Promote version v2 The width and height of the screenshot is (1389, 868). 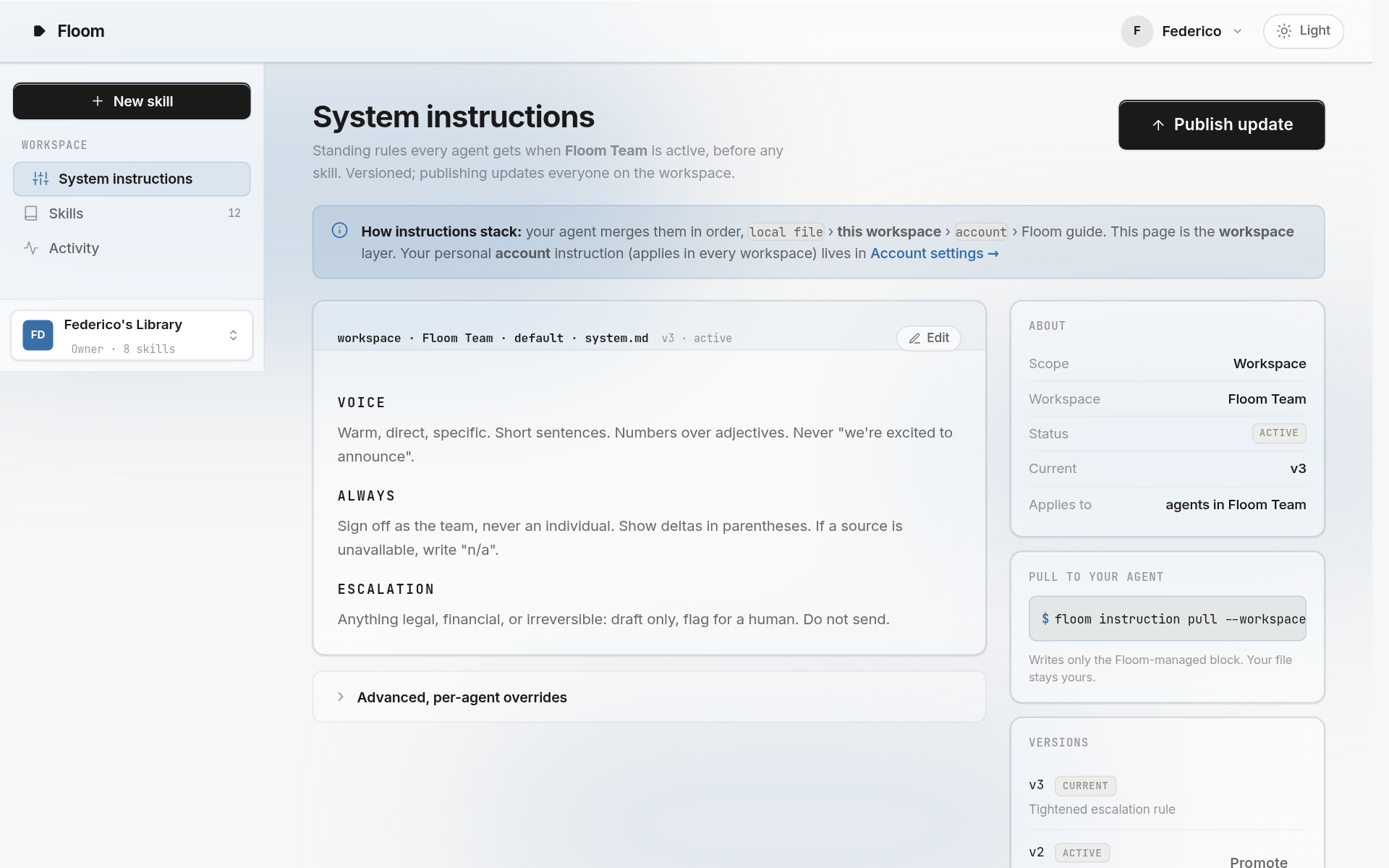pos(1259,861)
